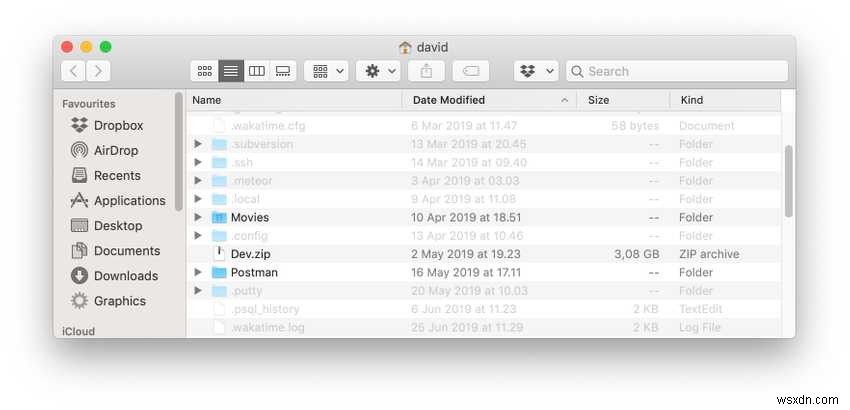Click into the Search field

[x=677, y=71]
